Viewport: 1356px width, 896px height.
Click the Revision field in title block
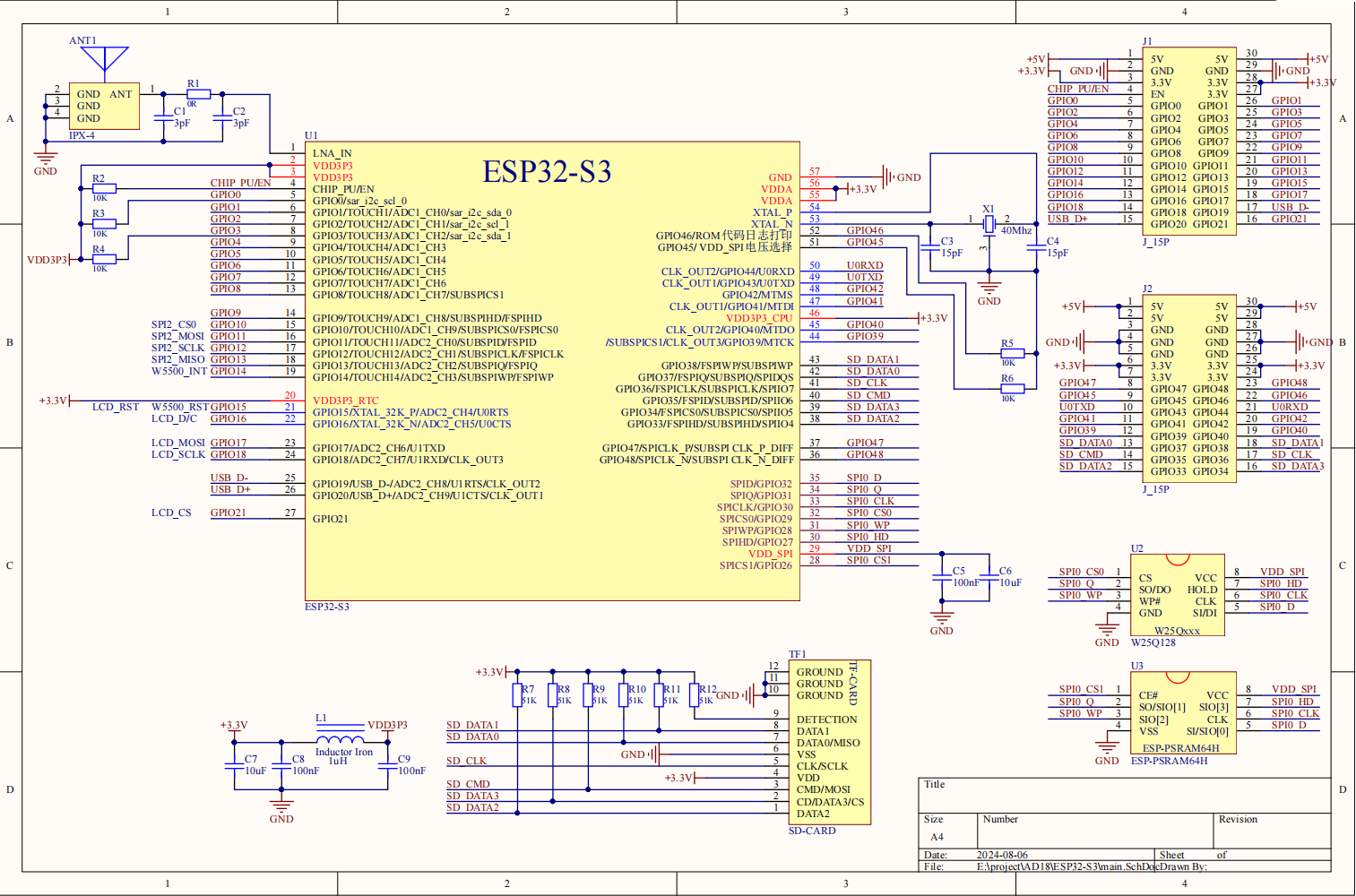(x=1273, y=830)
